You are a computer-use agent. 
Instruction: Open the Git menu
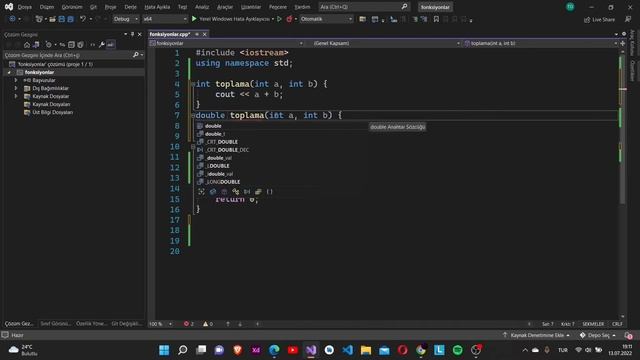click(x=93, y=7)
